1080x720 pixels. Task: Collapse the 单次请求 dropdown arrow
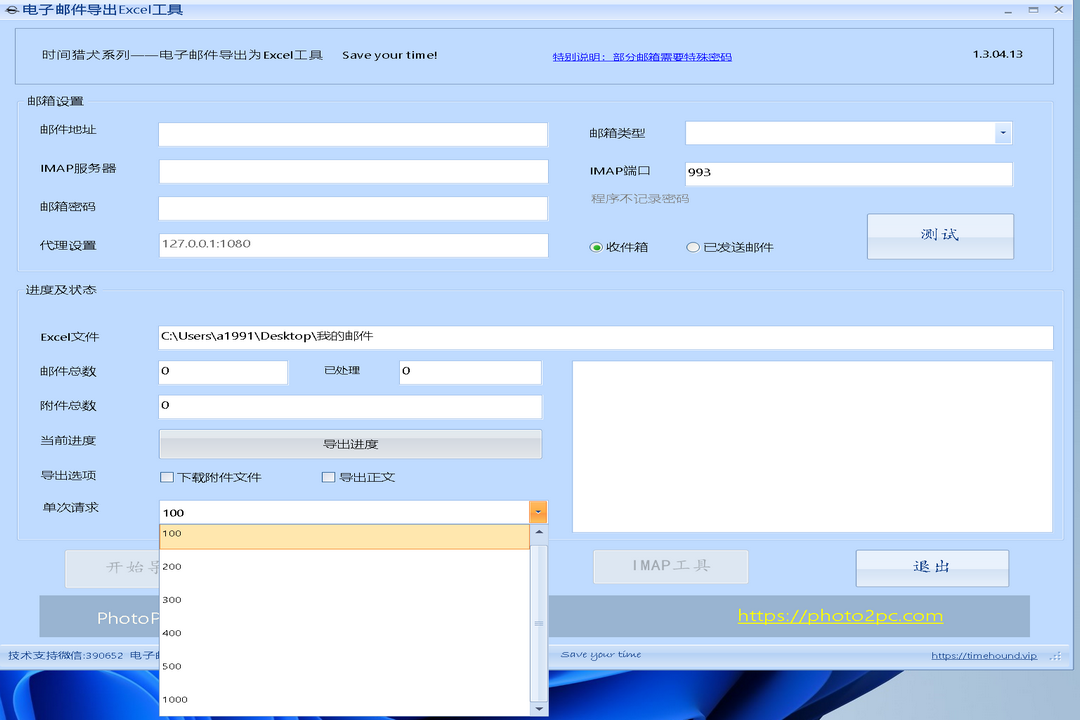click(x=539, y=512)
